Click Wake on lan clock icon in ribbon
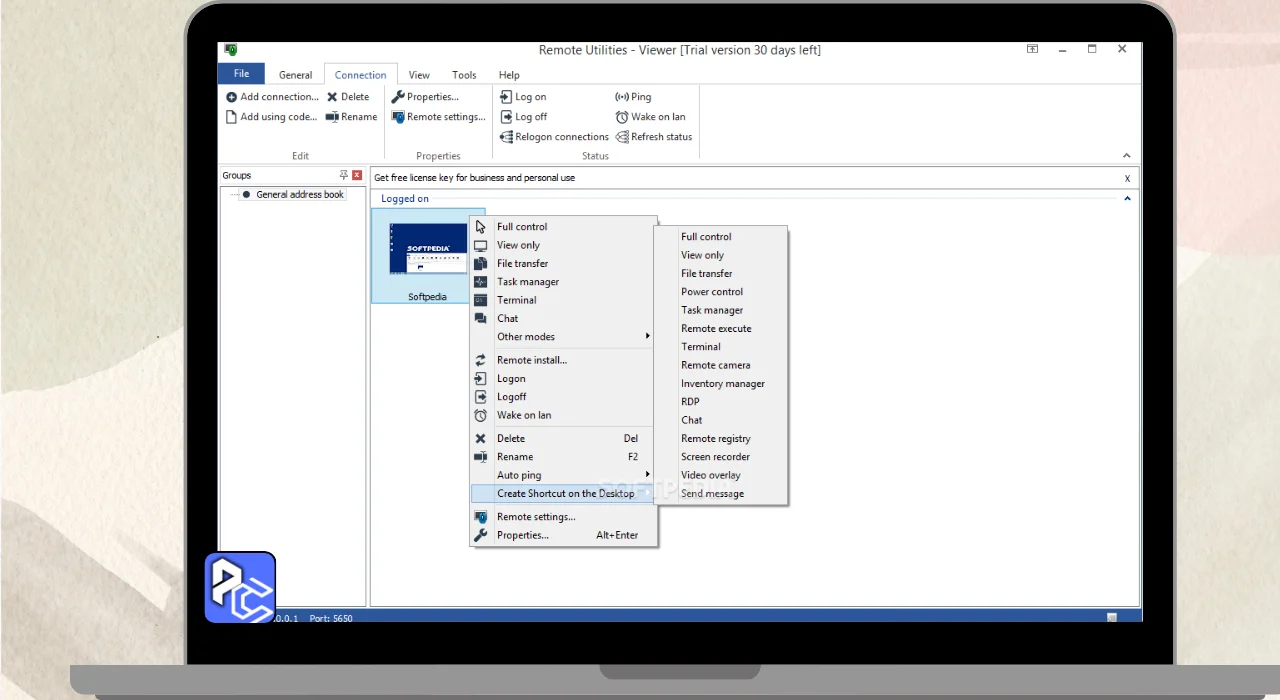 click(x=621, y=117)
